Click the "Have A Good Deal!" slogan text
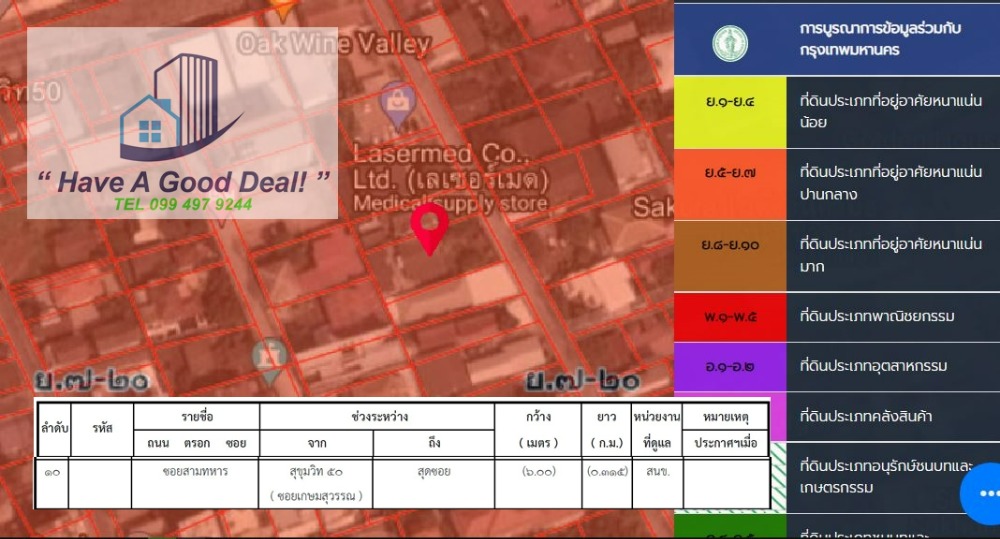 183,181
